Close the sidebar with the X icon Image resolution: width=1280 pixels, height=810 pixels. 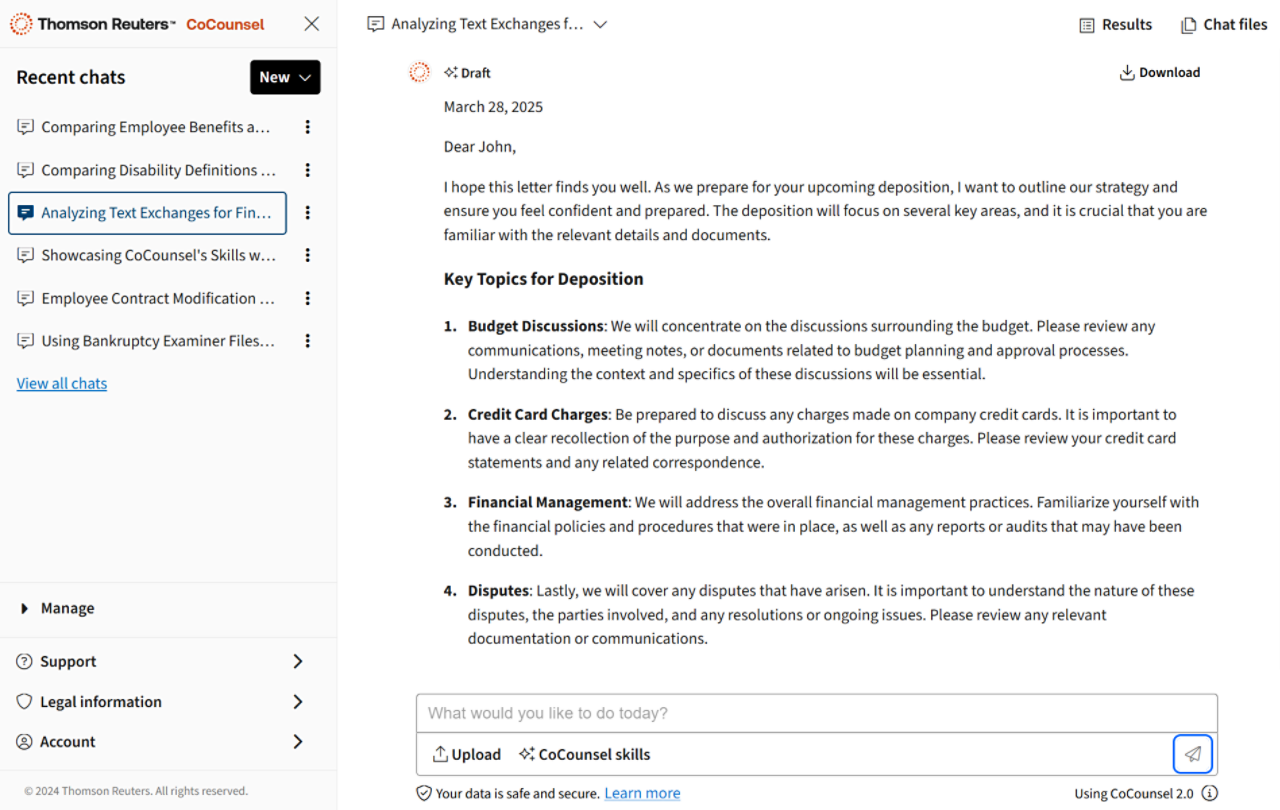tap(312, 24)
